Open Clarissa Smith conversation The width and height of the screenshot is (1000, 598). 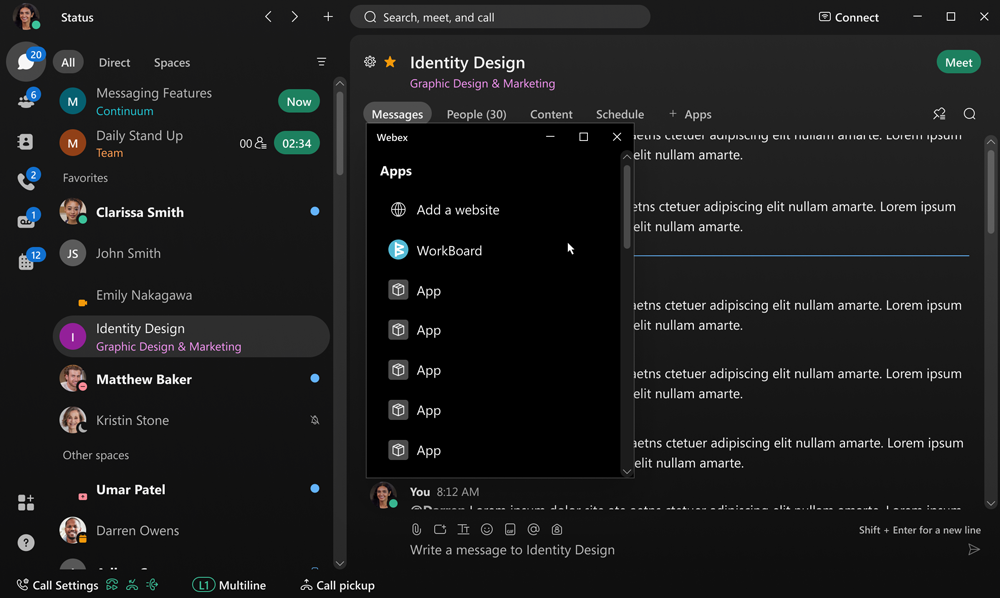pos(191,212)
